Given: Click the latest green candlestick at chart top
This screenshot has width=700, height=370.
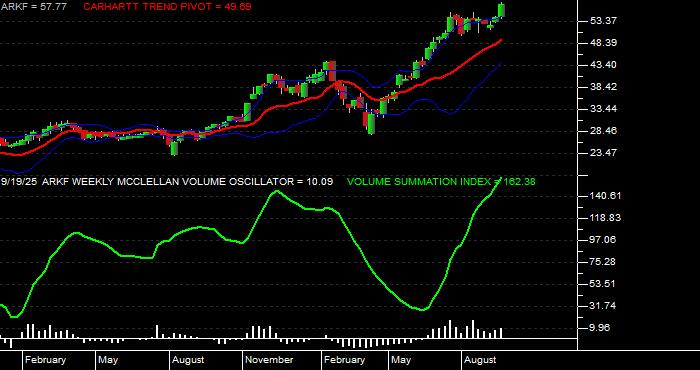Looking at the screenshot, I should click(502, 10).
